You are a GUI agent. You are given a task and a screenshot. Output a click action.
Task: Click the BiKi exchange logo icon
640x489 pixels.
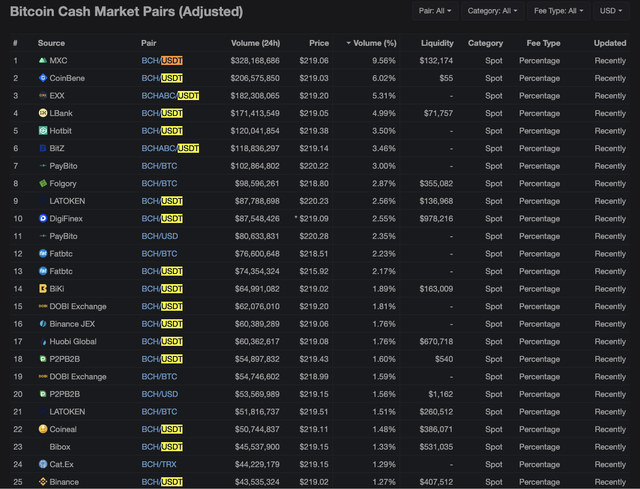42,289
